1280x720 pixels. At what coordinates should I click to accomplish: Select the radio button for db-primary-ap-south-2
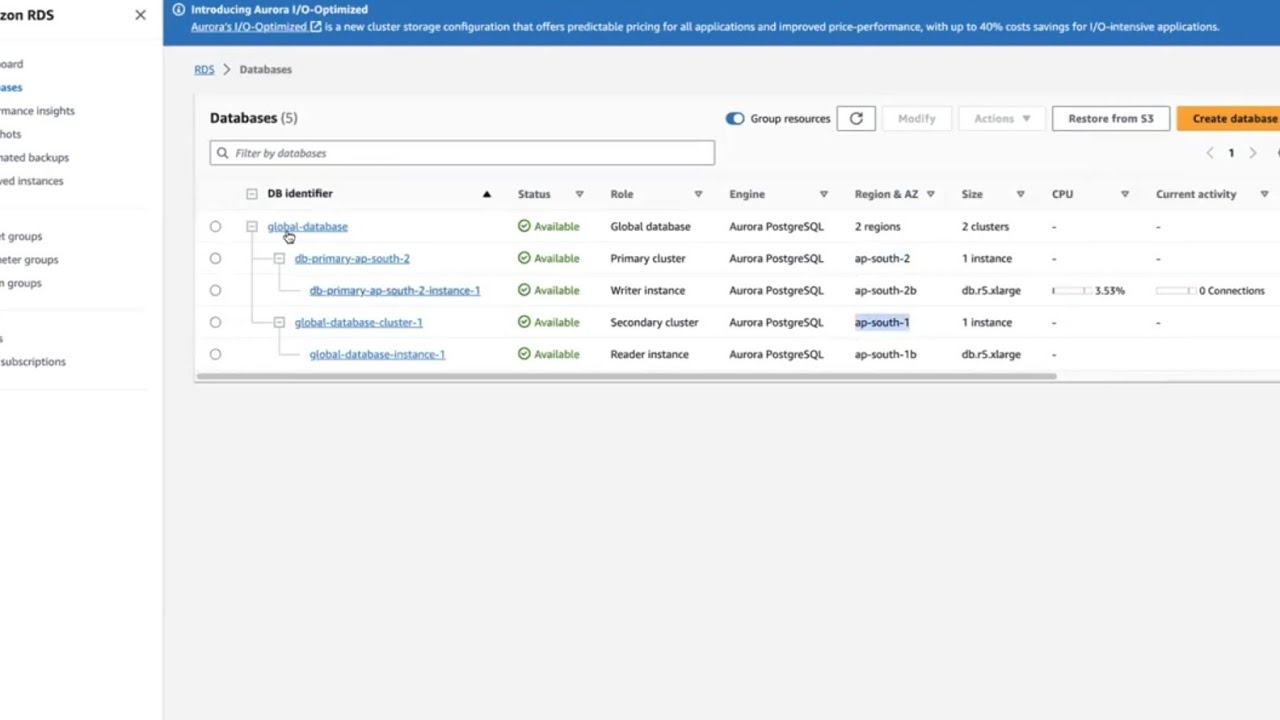pos(215,258)
